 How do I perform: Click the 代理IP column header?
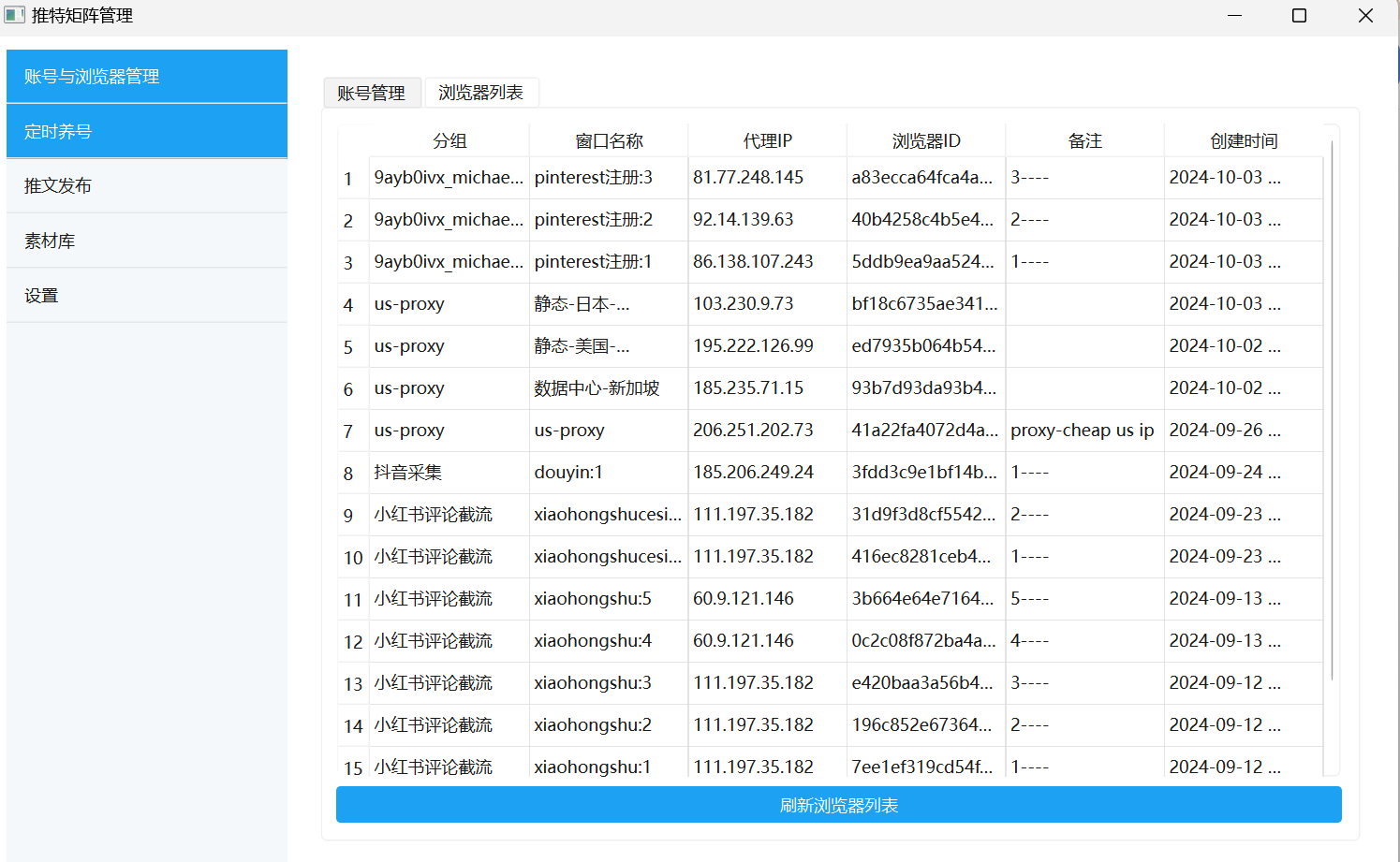(x=767, y=141)
